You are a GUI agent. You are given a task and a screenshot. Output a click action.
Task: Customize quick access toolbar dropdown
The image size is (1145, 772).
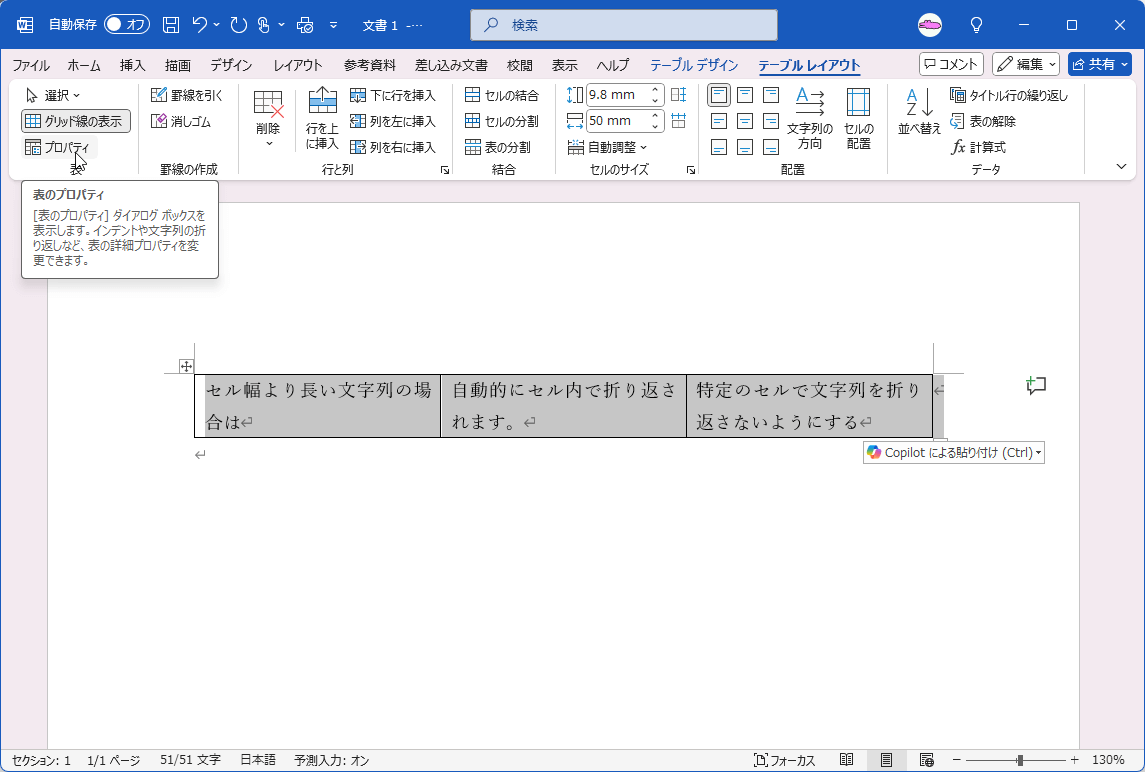pos(333,25)
